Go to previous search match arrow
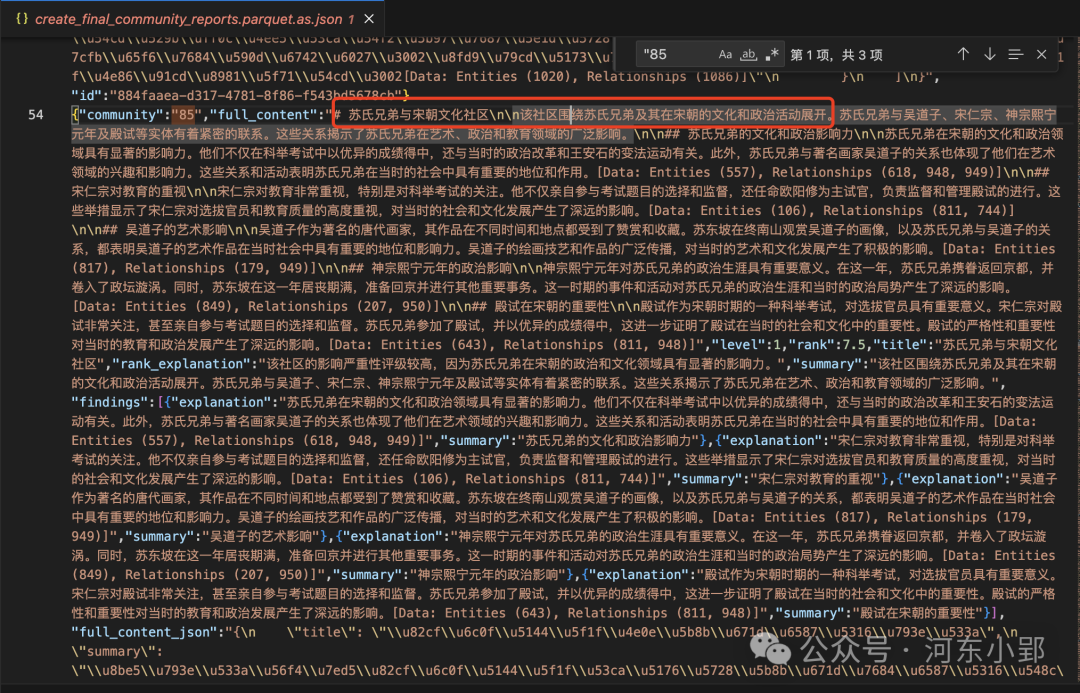 click(963, 54)
